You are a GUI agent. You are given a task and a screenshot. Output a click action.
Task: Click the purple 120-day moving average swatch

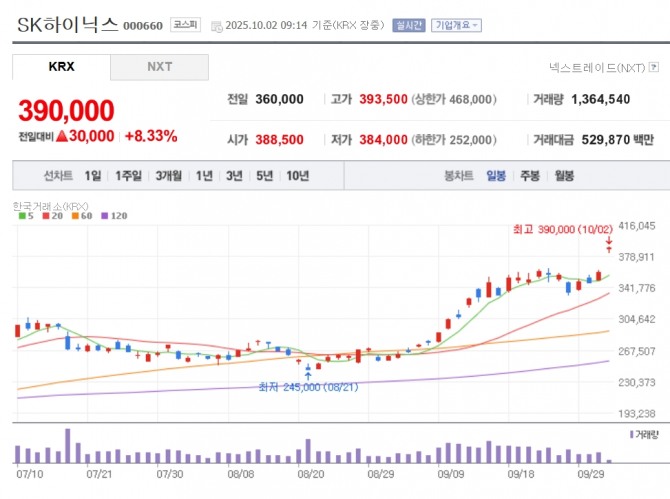[x=105, y=216]
